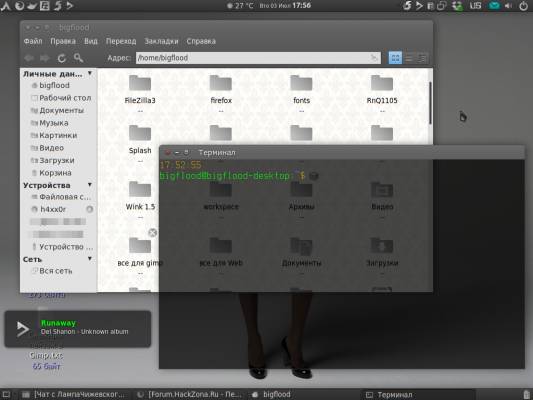This screenshot has height=400, width=533.
Task: Click show desktop icon in bottom panel
Action: [6, 395]
